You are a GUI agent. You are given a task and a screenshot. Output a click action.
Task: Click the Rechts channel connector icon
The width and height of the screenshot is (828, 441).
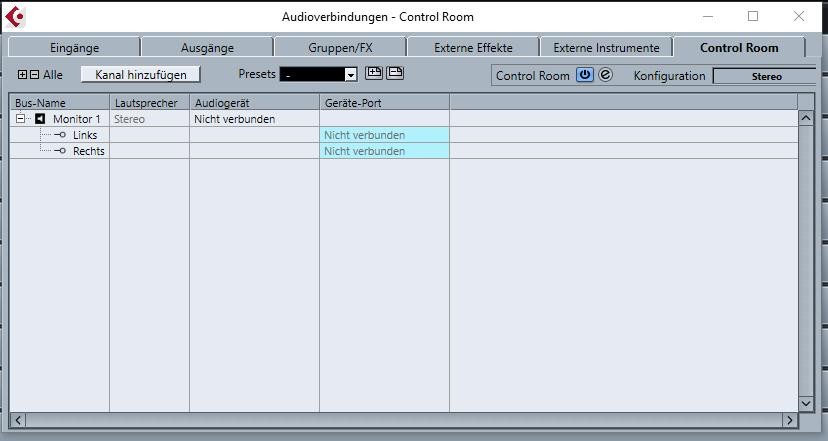pyautogui.click(x=60, y=151)
